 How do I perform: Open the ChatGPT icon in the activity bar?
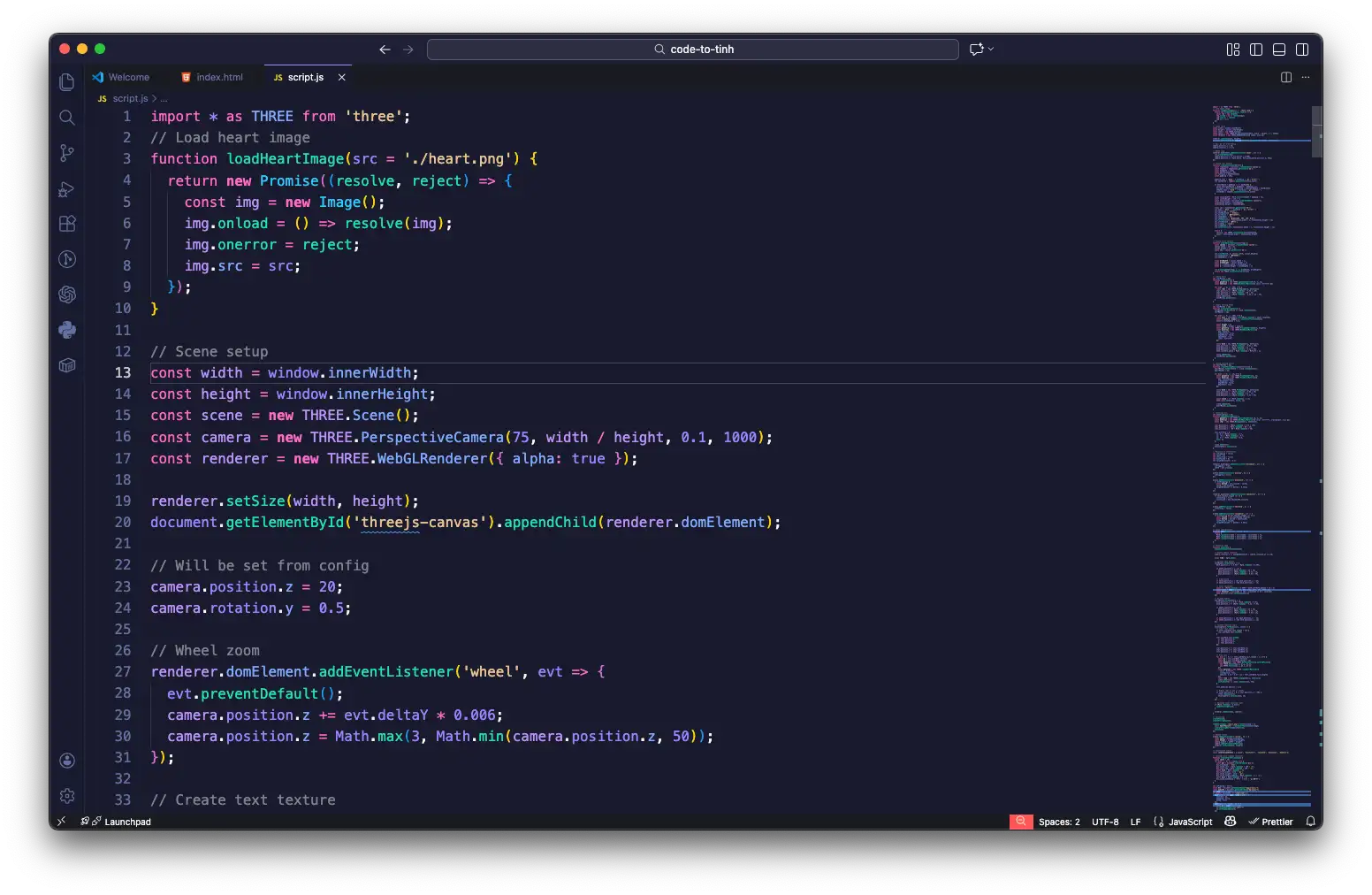[x=67, y=295]
